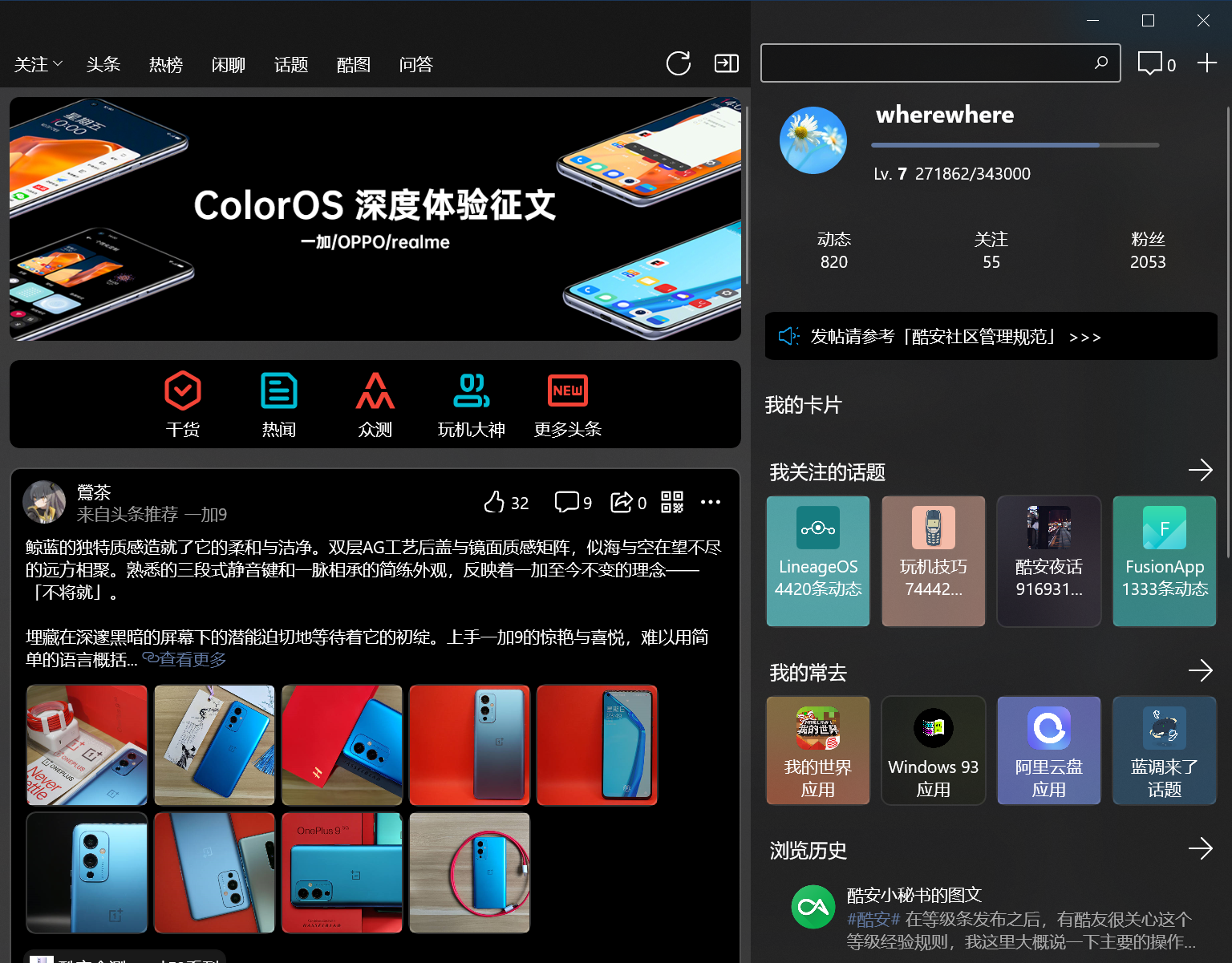This screenshot has width=1232, height=963.
Task: Switch to the 头条 tab
Action: coord(103,64)
